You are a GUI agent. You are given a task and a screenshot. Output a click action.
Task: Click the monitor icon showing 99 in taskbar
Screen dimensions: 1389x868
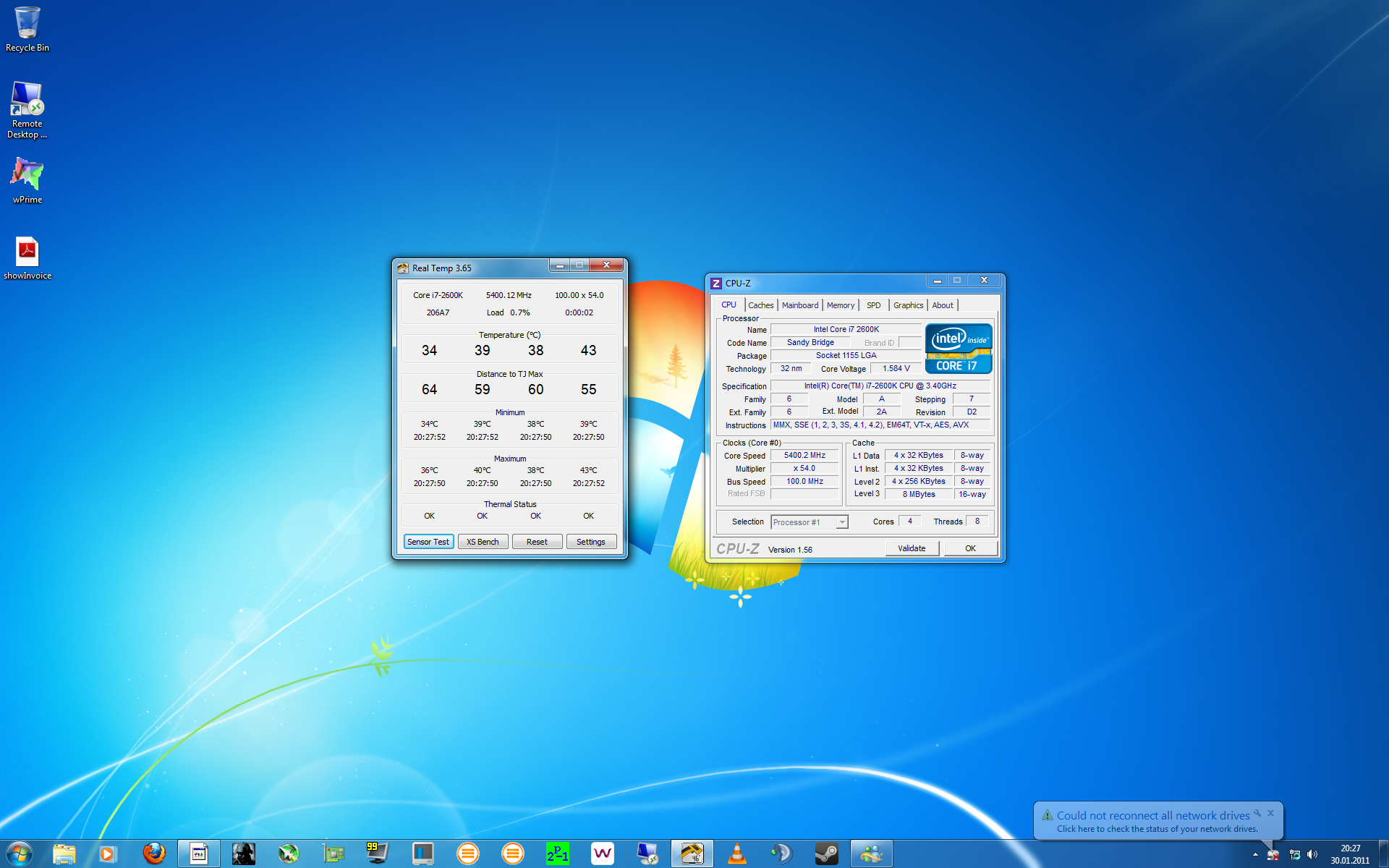pyautogui.click(x=377, y=854)
